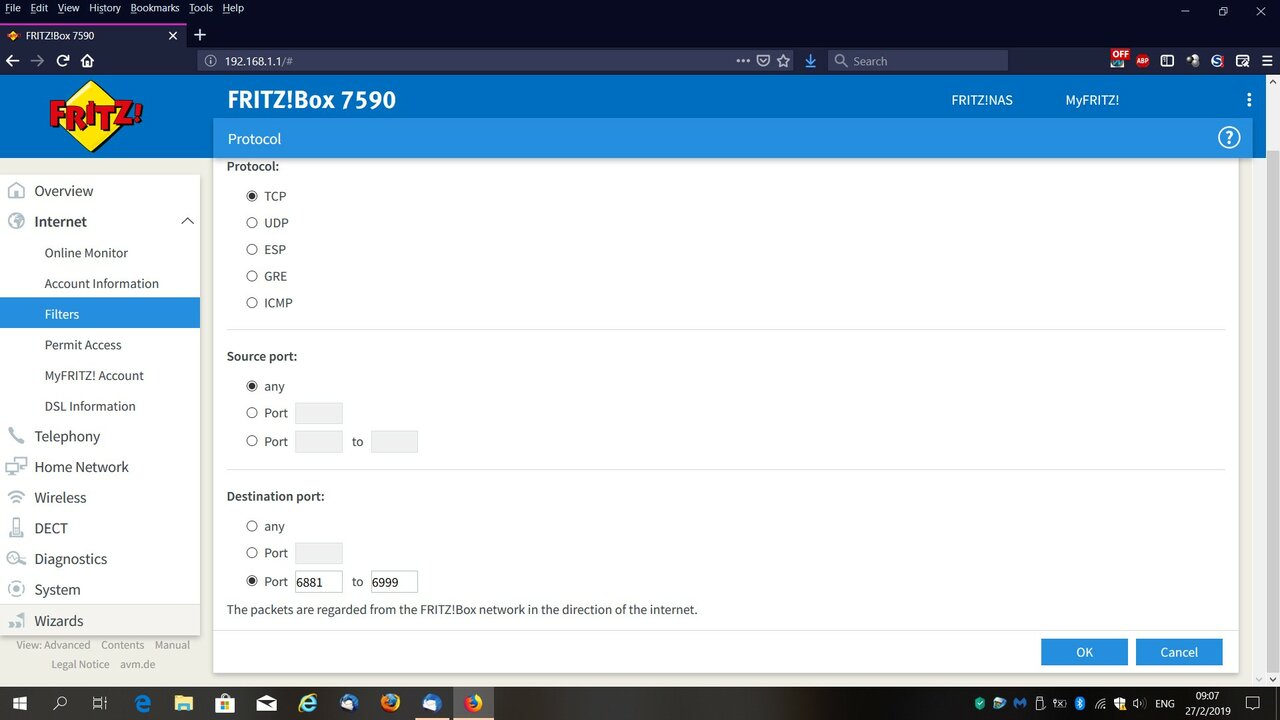Go to the browser home page
The width and height of the screenshot is (1280, 720).
(87, 61)
